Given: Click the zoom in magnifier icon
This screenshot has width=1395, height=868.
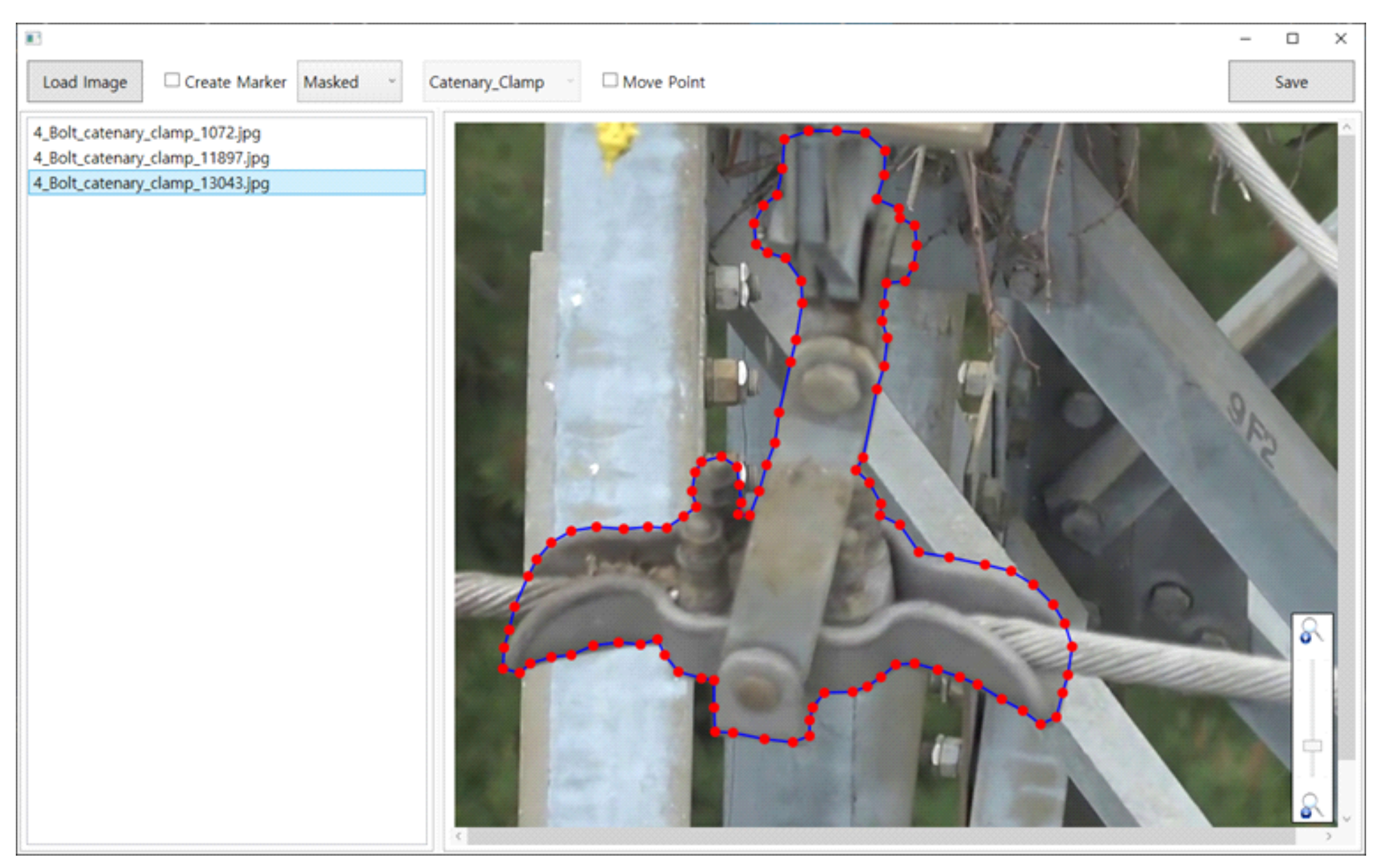Looking at the screenshot, I should tap(1310, 630).
